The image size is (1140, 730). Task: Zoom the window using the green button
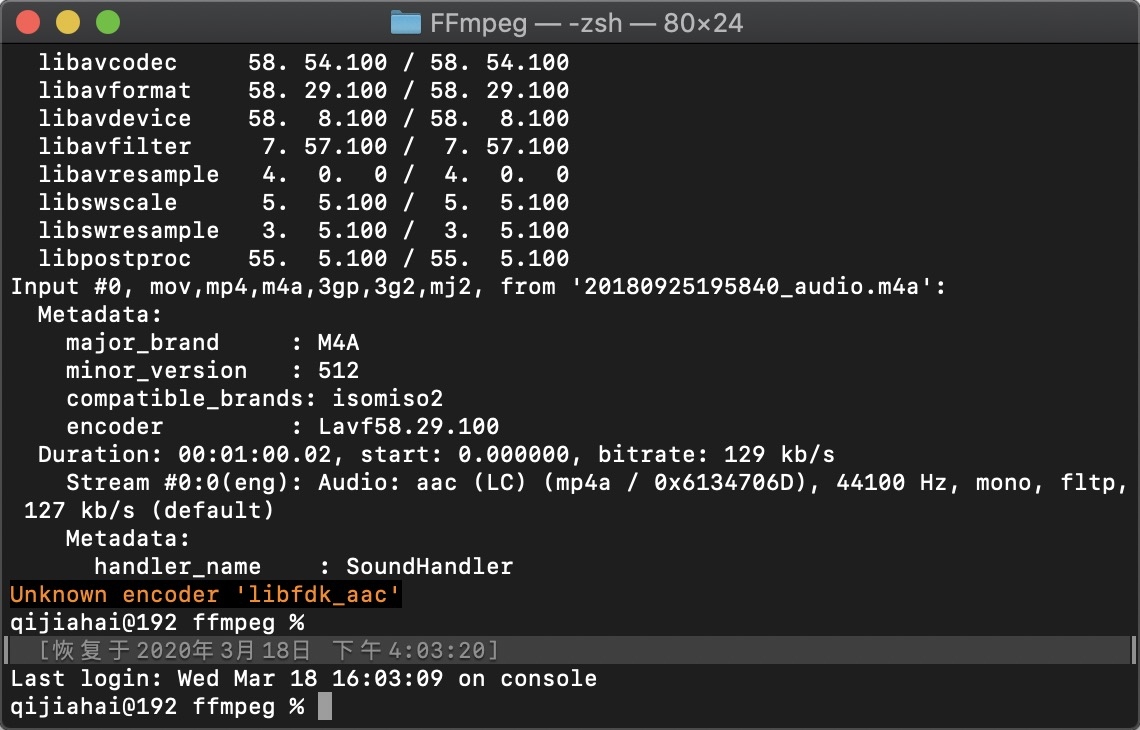pos(107,22)
